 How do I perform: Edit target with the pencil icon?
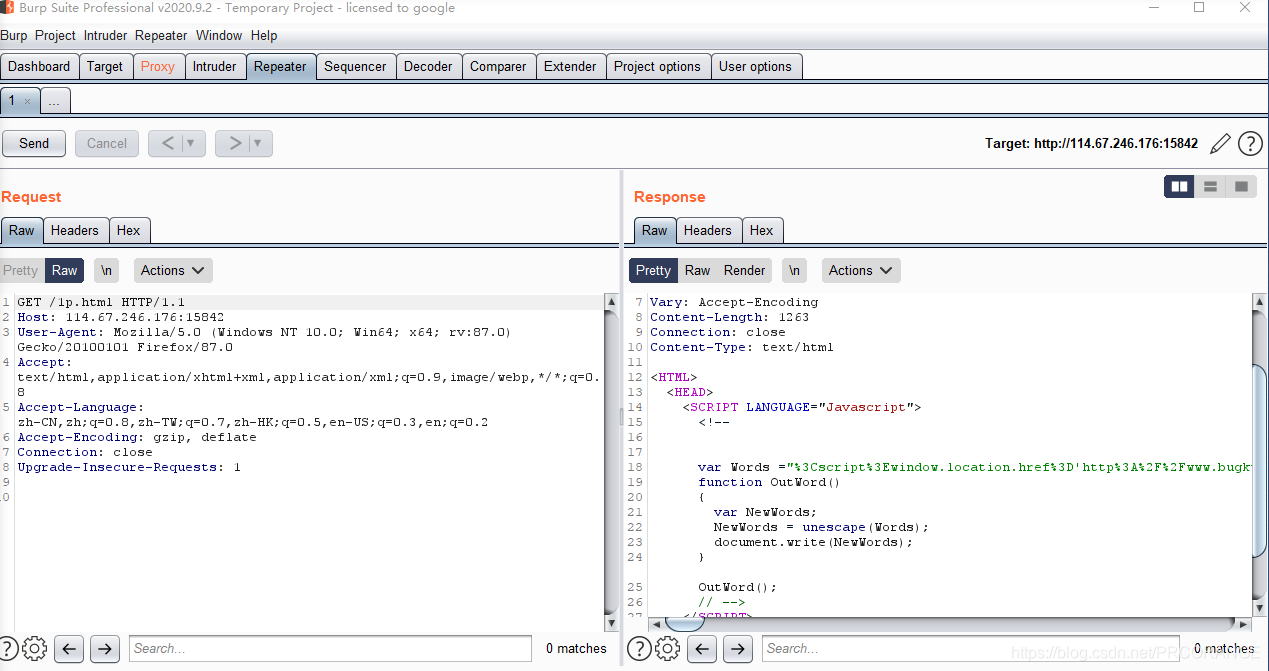coord(1220,144)
